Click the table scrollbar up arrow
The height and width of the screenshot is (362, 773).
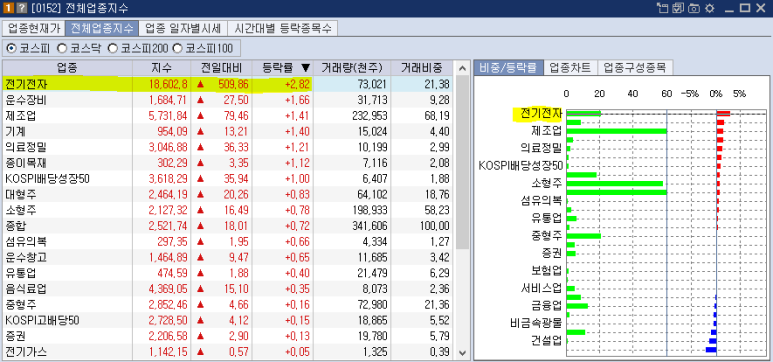coord(462,68)
